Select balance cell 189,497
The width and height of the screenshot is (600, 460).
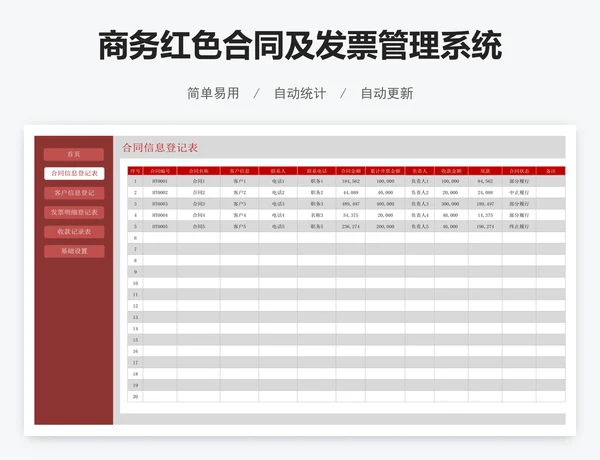(x=485, y=204)
